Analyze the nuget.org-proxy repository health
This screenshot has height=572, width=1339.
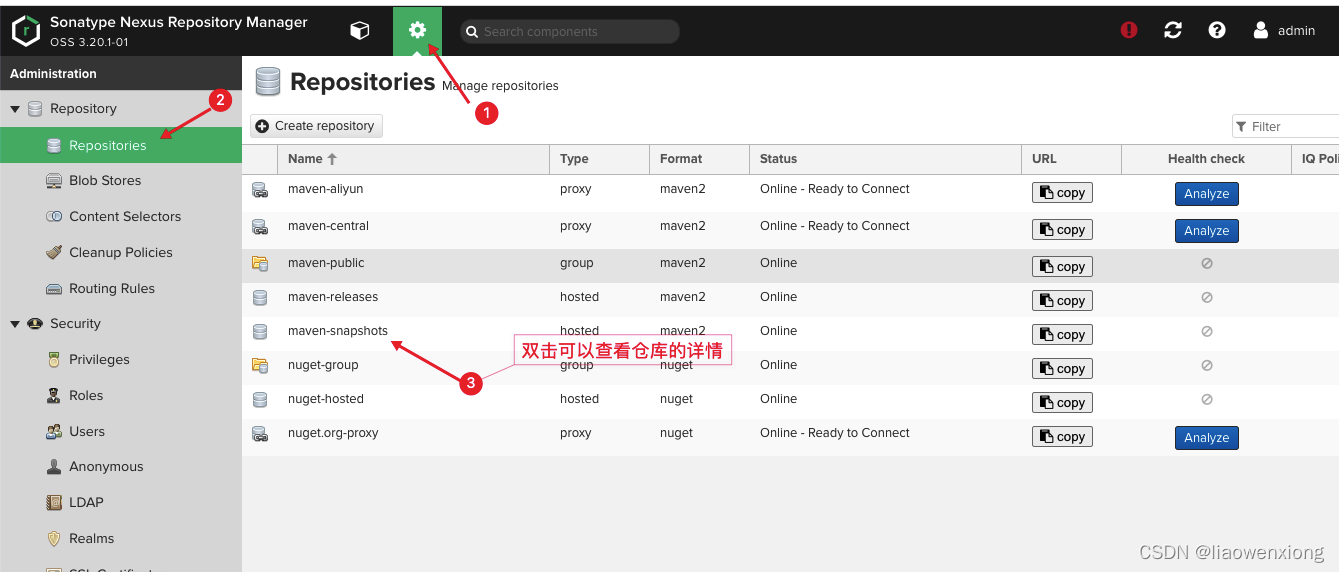1207,438
